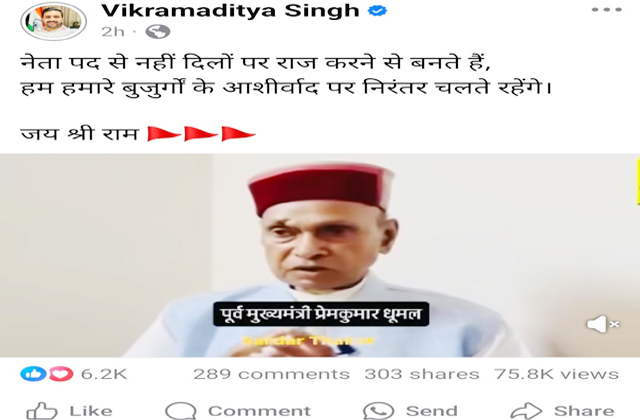View the 6.2K reactions count

104,374
